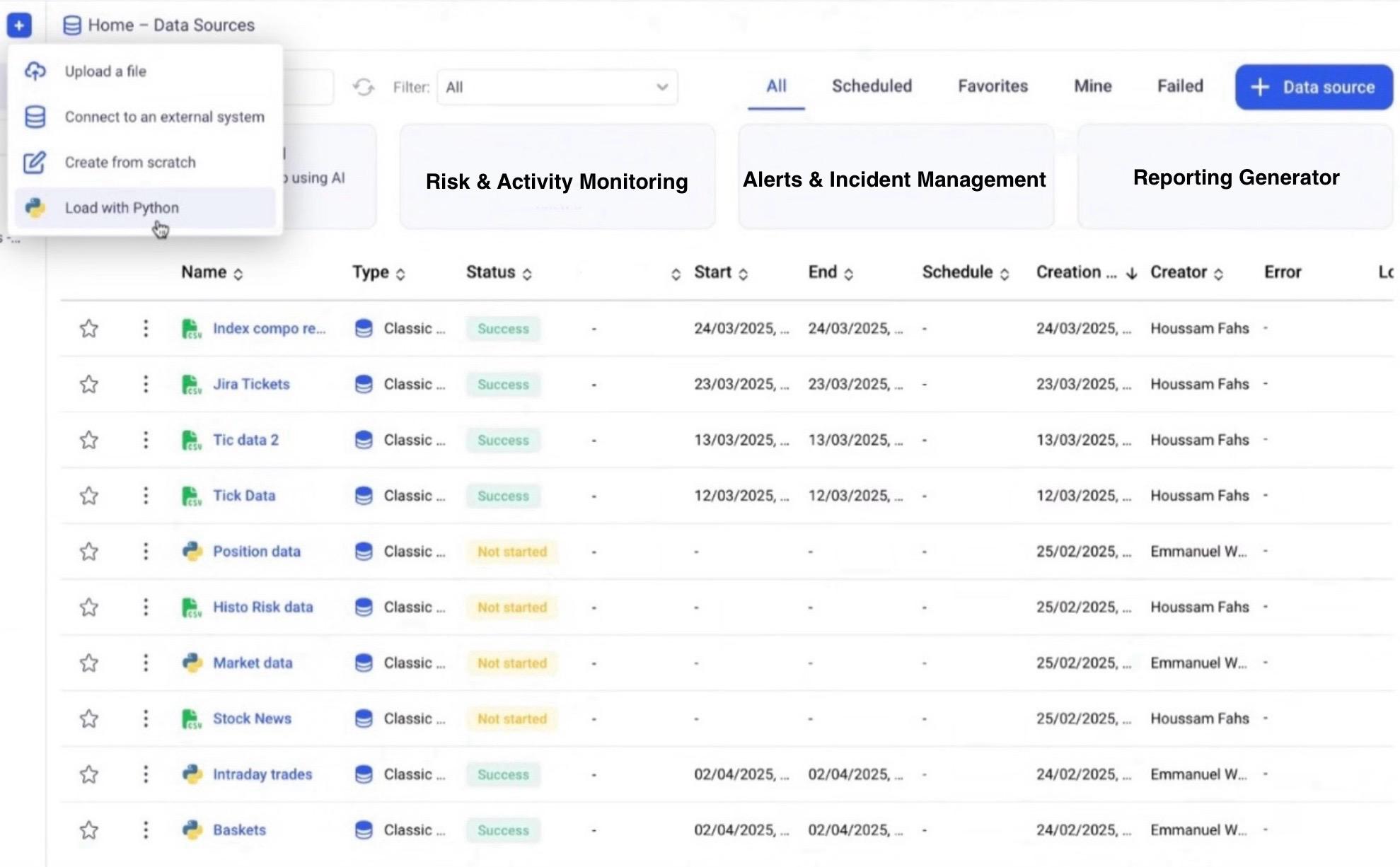Sort the table by Name column
The height and width of the screenshot is (867, 1400).
[212, 273]
